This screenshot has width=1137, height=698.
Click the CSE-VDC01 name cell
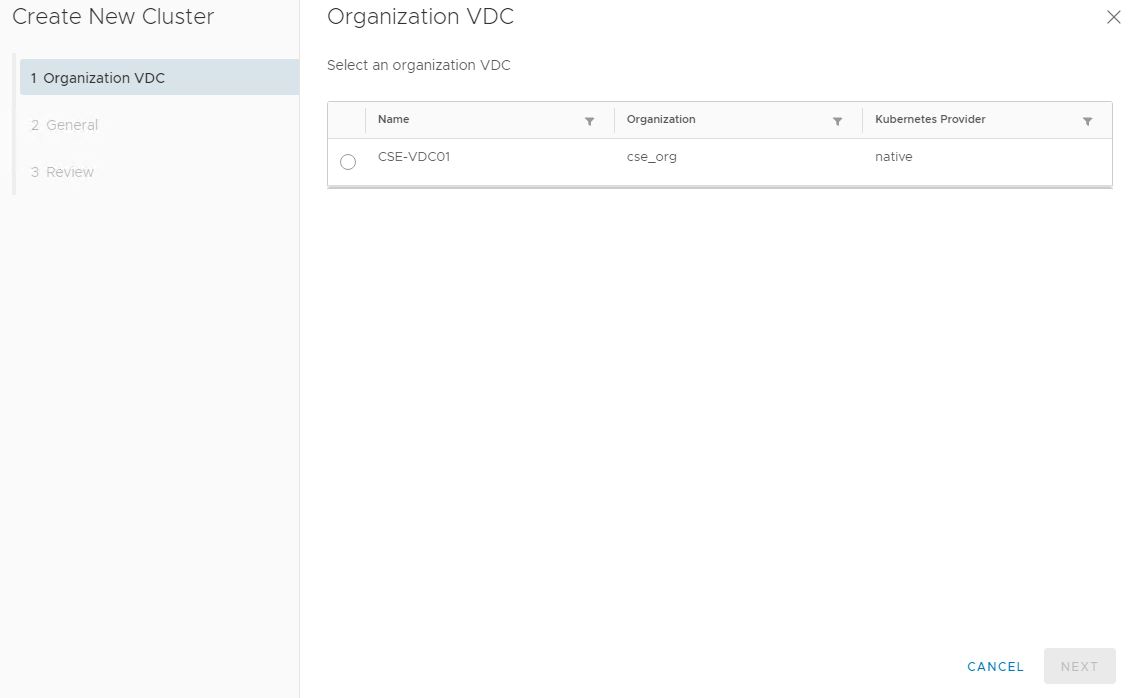pyautogui.click(x=414, y=157)
